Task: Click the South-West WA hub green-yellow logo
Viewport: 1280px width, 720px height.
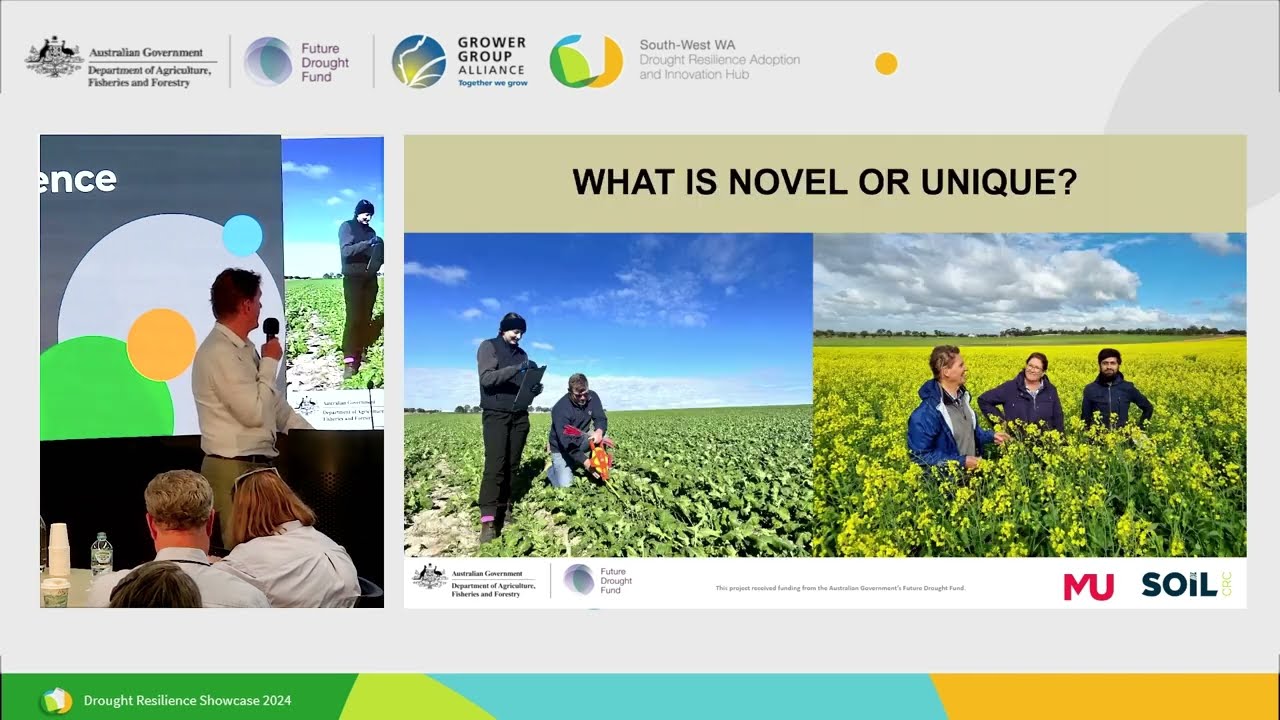Action: [x=586, y=61]
